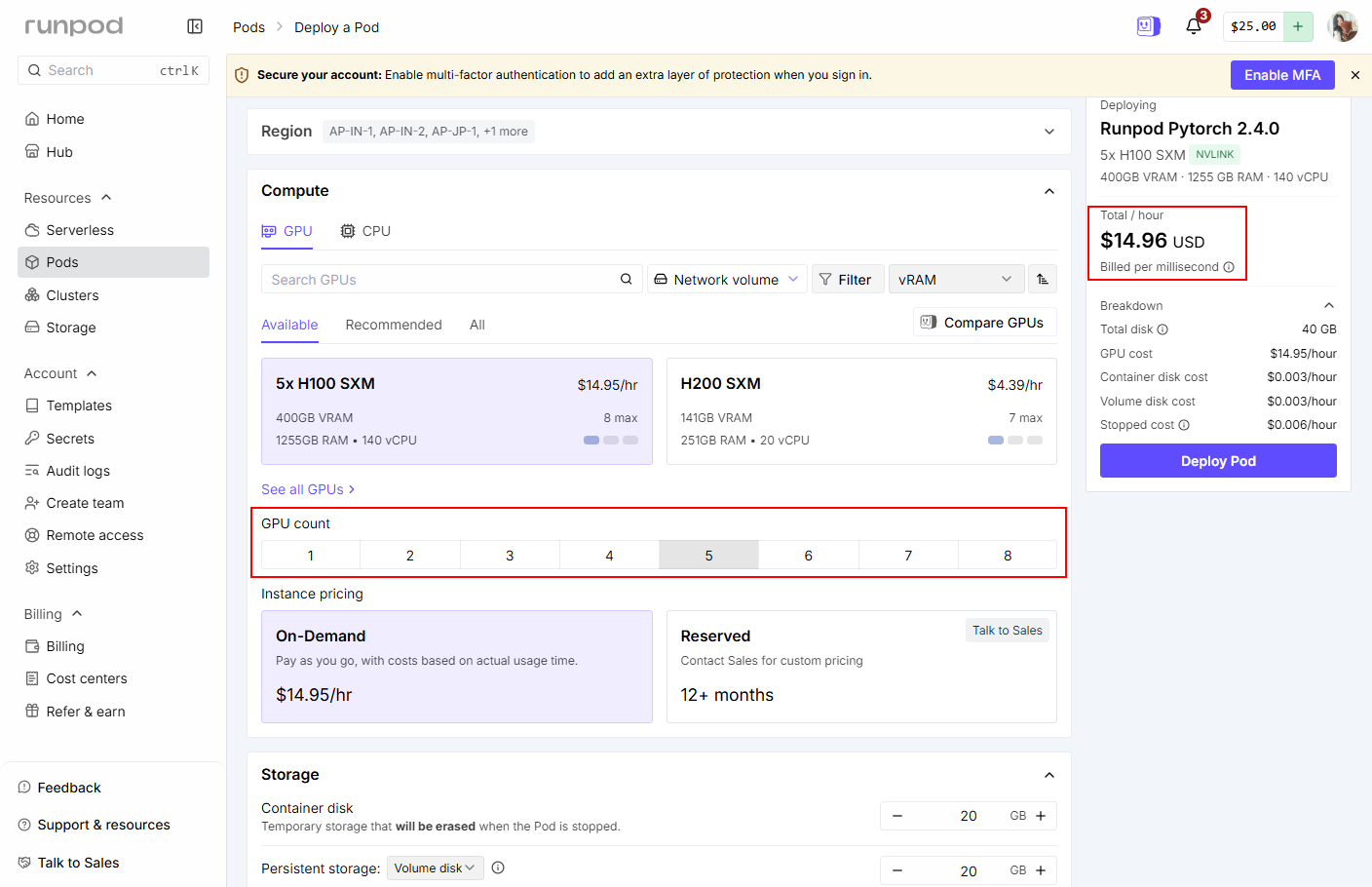Open the Volume disk dropdown
This screenshot has width=1372, height=887.
point(436,868)
